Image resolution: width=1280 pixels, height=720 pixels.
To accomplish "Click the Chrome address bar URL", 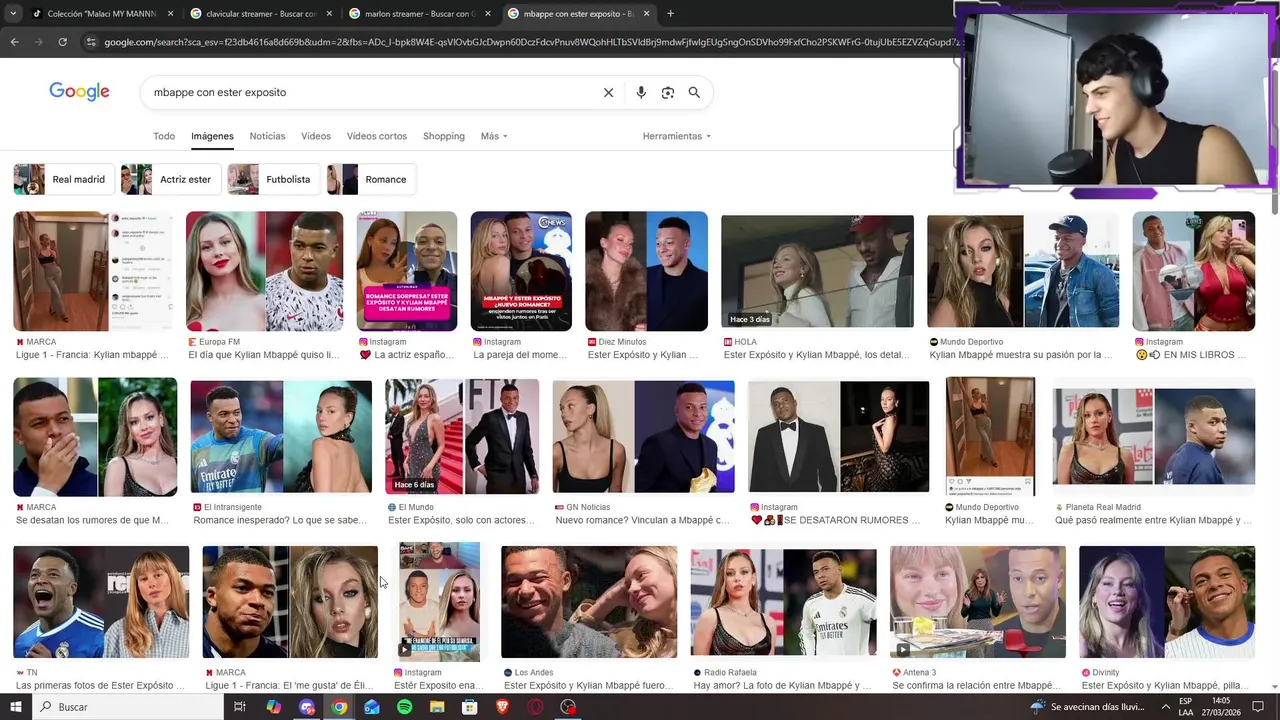I will [x=530, y=42].
